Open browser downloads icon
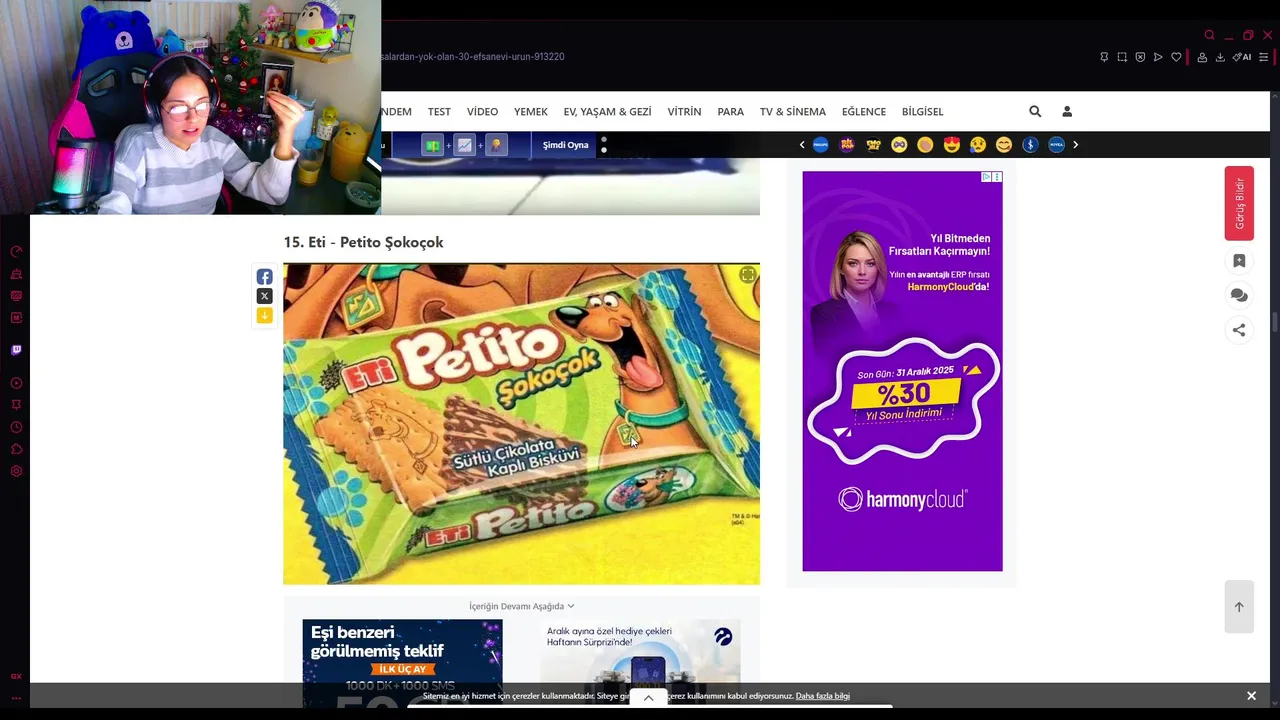 coord(1220,57)
